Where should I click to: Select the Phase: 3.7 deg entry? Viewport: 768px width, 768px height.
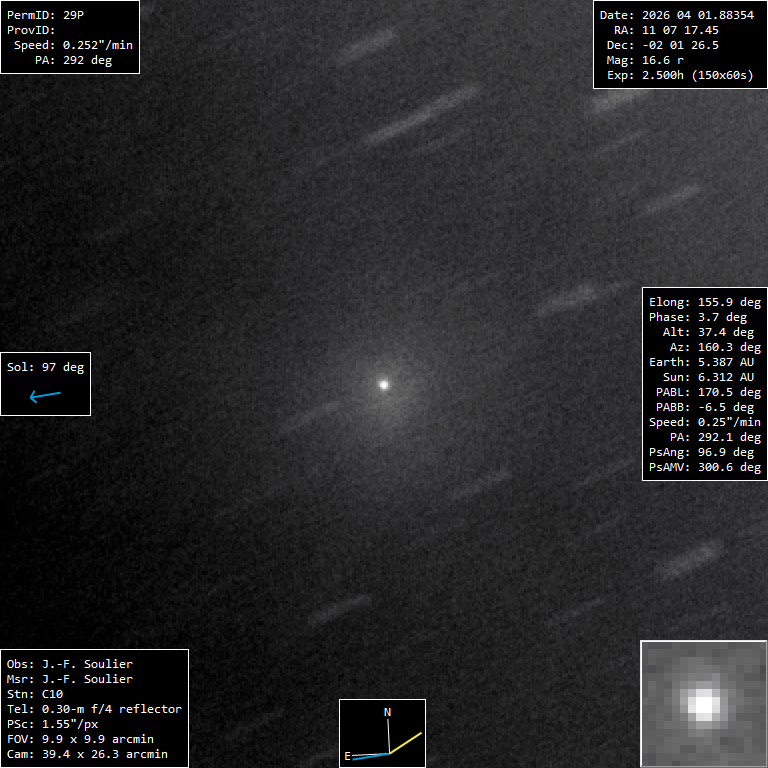[697, 317]
